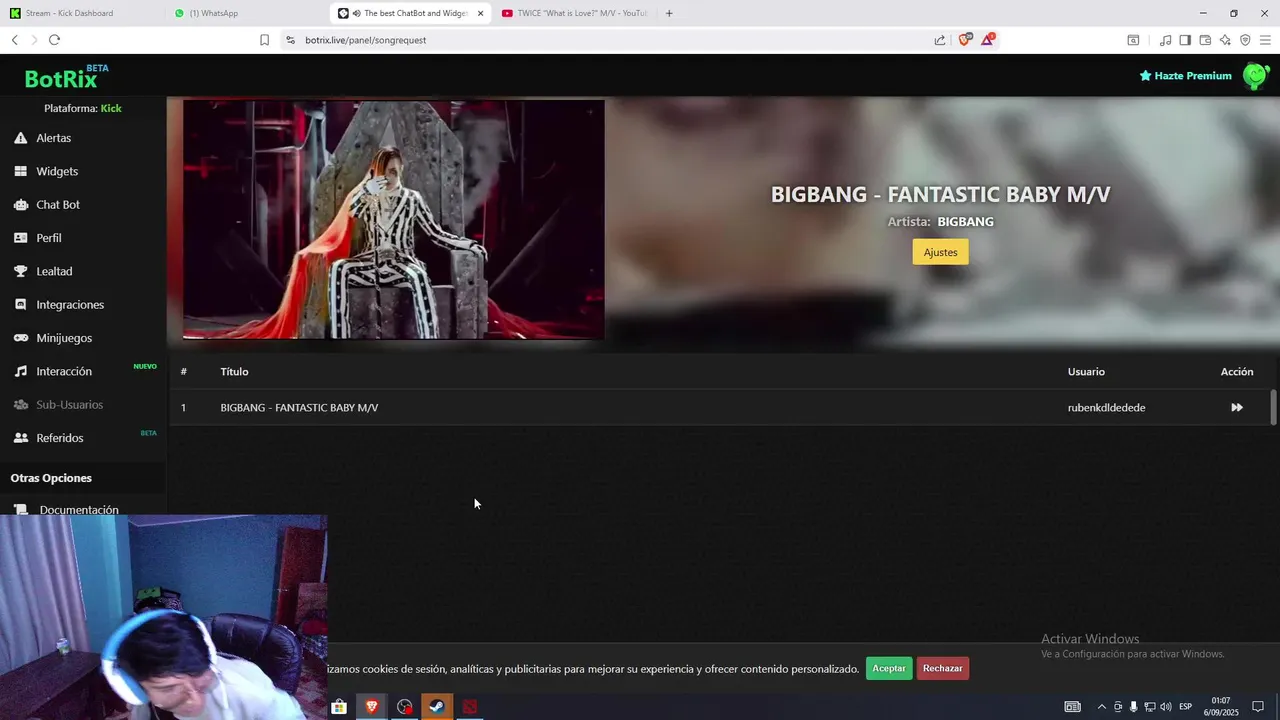Viewport: 1280px width, 720px height.
Task: Open the network tray icon
Action: click(1150, 707)
